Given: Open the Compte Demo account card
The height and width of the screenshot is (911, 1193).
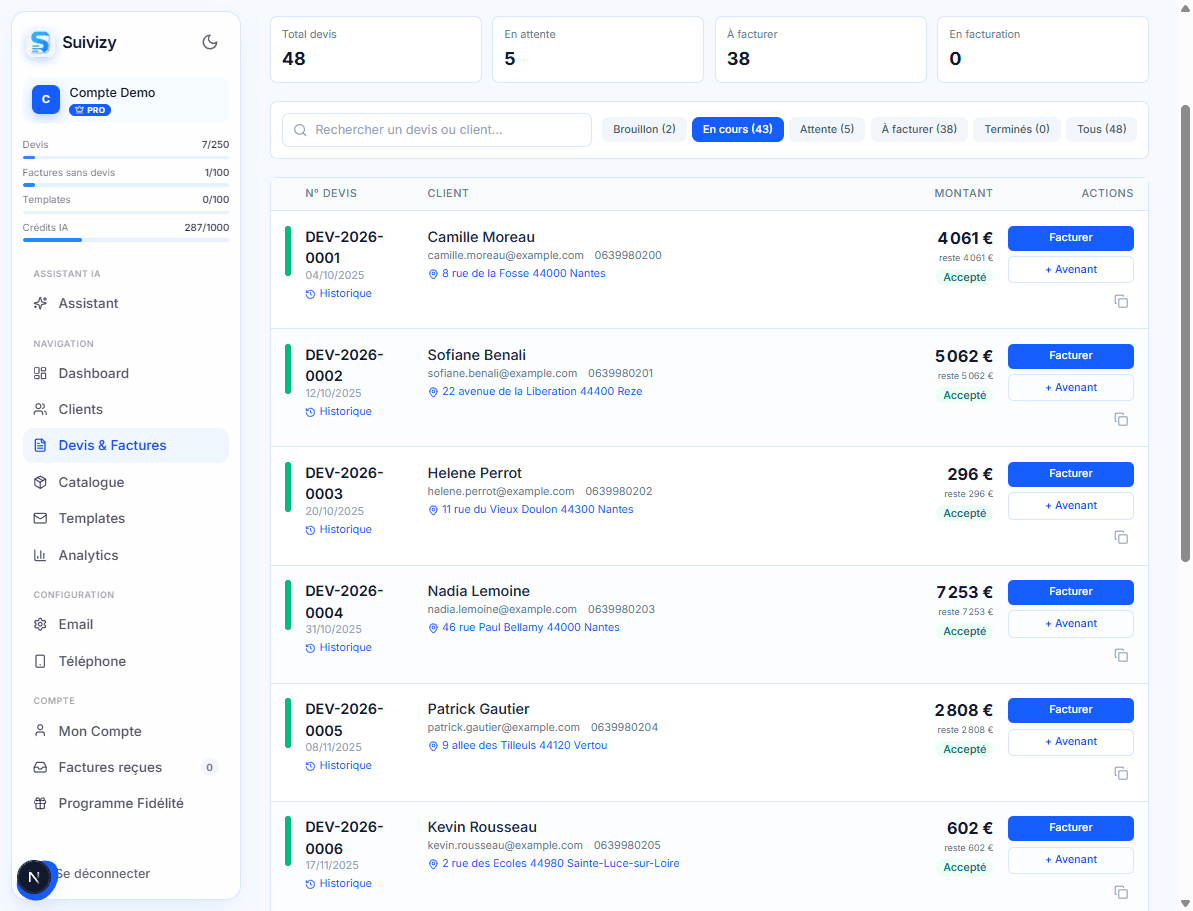Looking at the screenshot, I should (x=126, y=100).
